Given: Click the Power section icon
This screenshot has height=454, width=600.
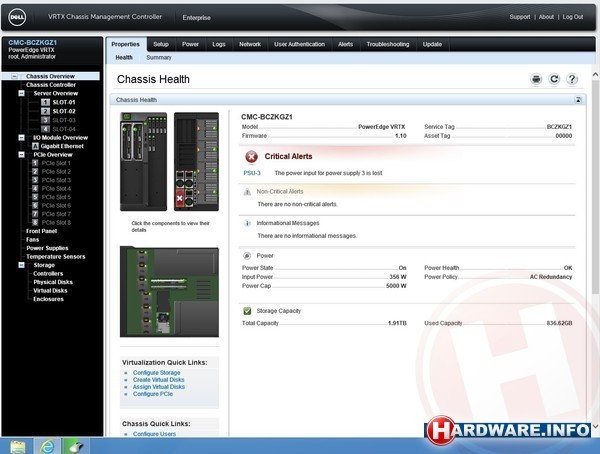Looking at the screenshot, I should (x=247, y=255).
